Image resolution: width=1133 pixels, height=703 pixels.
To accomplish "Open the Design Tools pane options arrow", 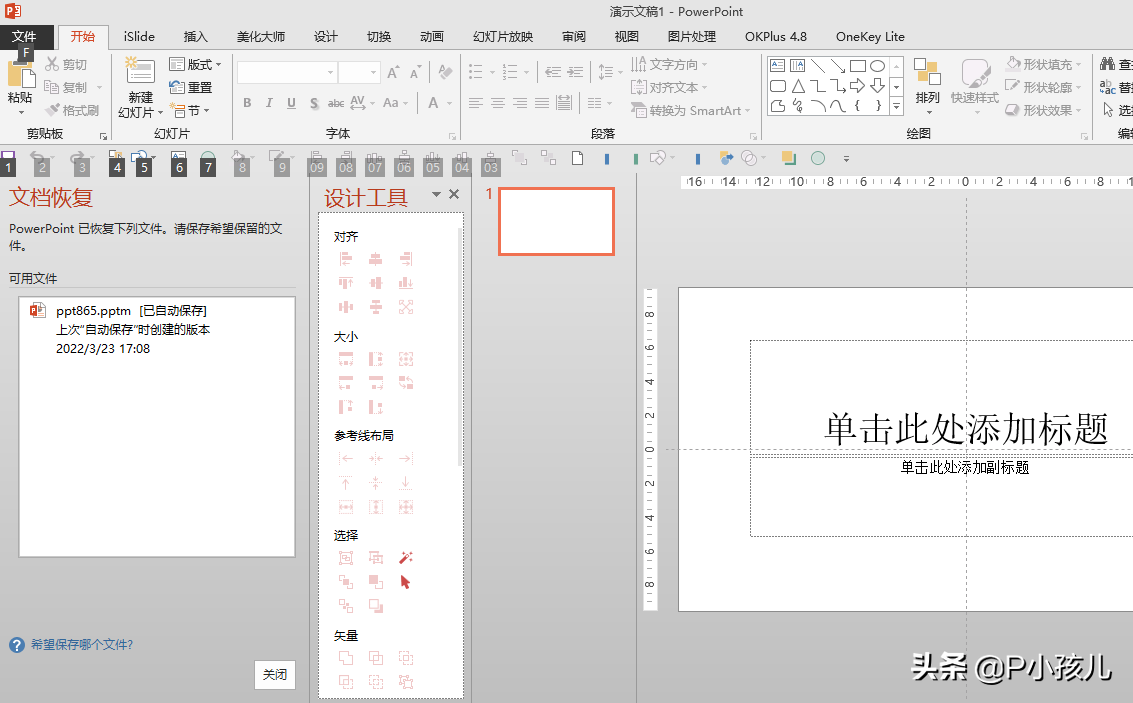I will click(436, 194).
